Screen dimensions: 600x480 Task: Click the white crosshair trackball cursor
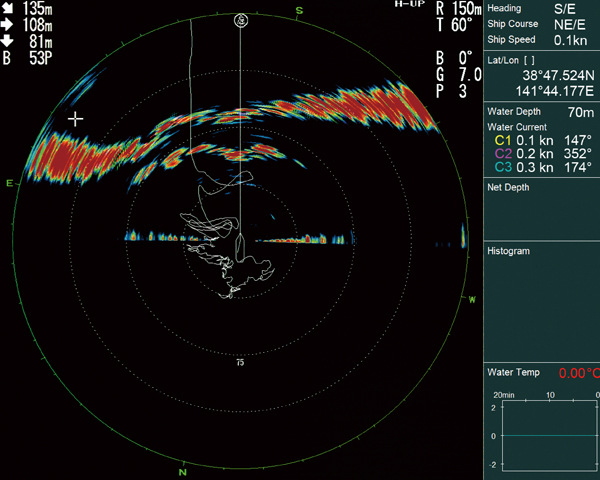(76, 118)
